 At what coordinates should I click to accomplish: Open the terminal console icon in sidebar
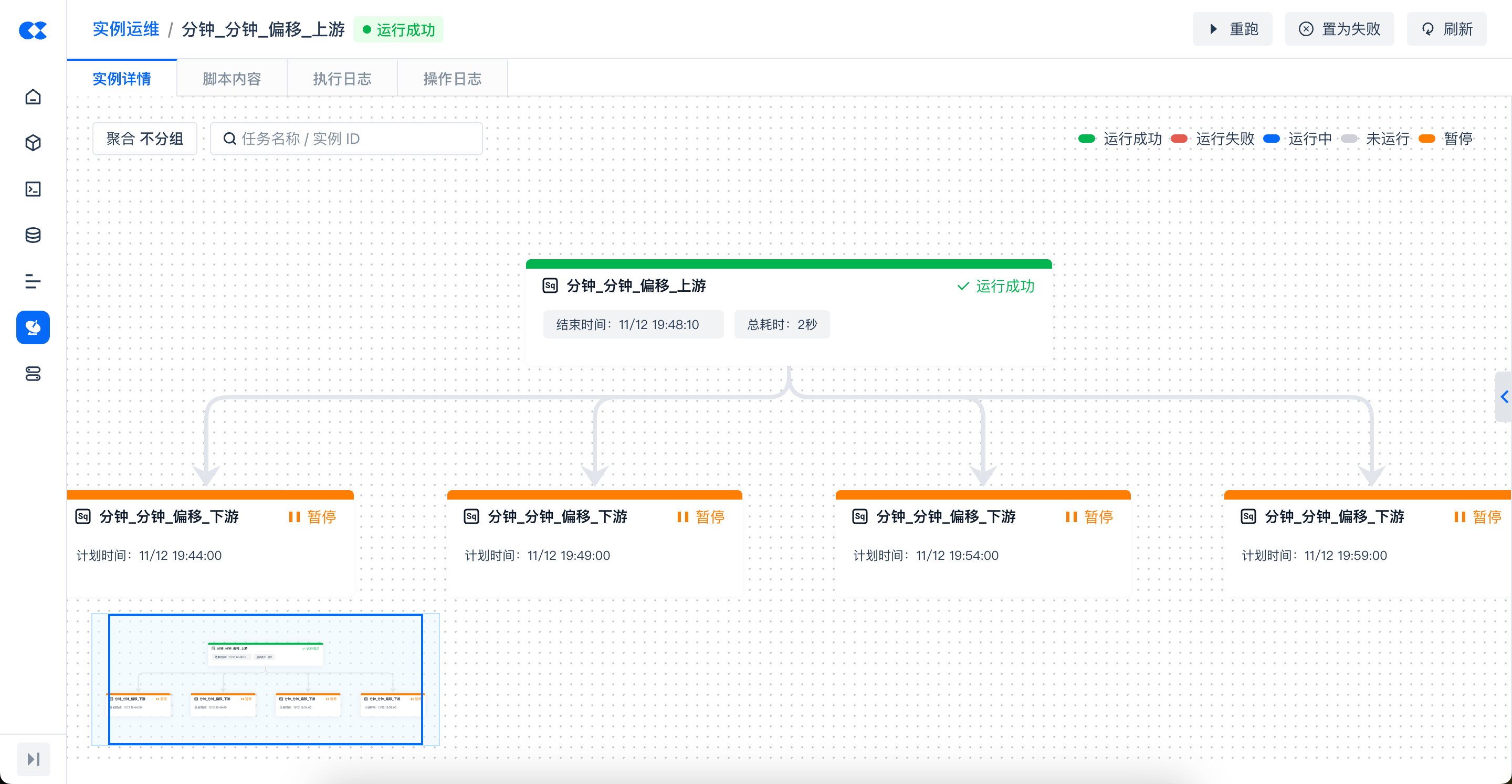pos(33,189)
